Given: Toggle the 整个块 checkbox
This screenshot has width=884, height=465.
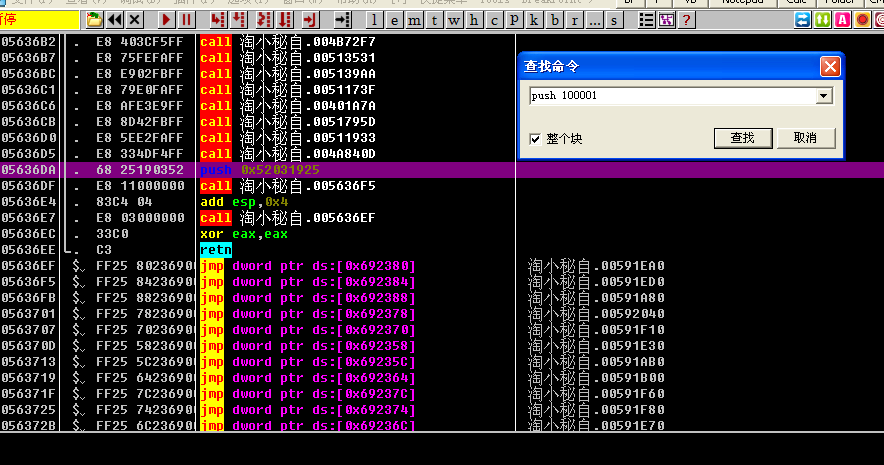Looking at the screenshot, I should point(535,139).
